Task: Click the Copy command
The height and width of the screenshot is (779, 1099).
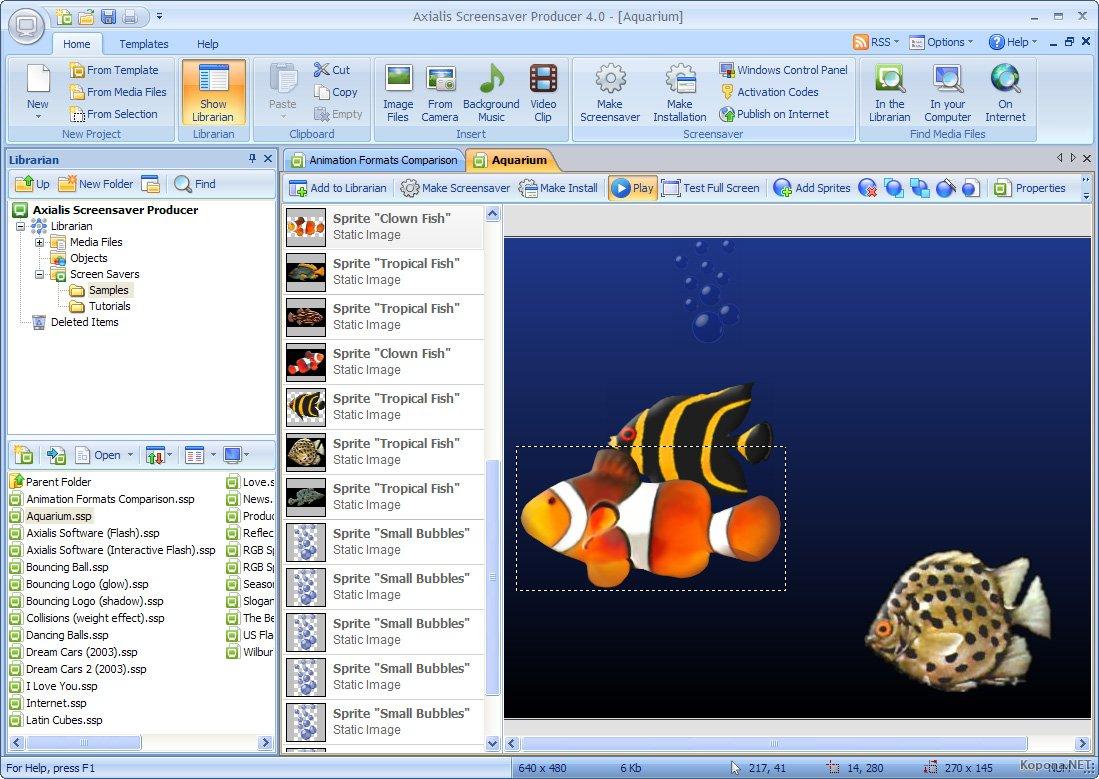Action: [336, 92]
